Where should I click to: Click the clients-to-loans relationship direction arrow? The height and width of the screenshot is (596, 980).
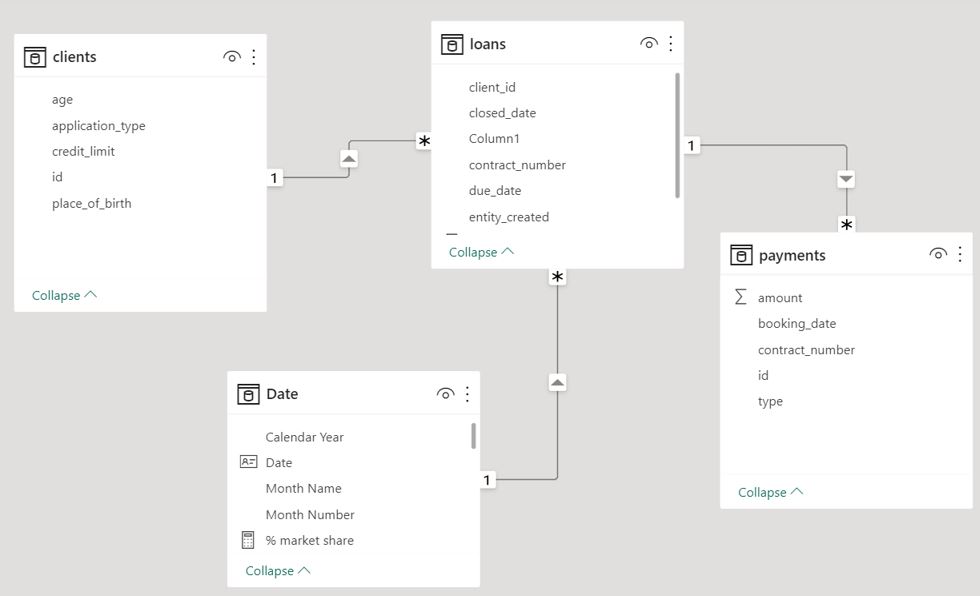tap(349, 159)
